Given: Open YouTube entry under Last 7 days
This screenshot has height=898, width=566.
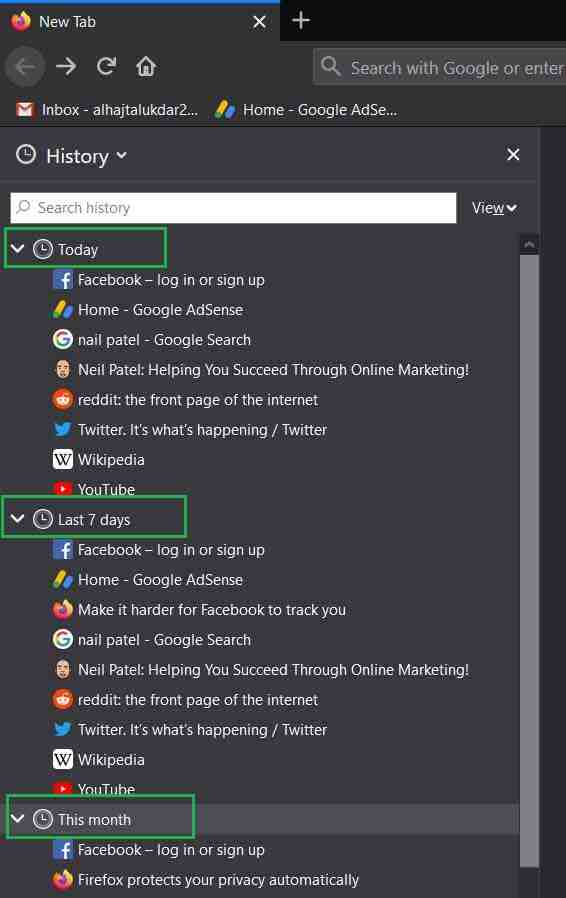Looking at the screenshot, I should pos(95,789).
